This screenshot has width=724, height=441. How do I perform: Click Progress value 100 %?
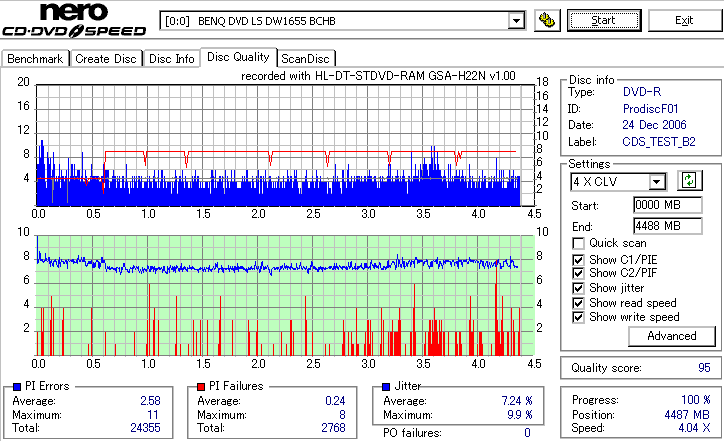(x=696, y=399)
